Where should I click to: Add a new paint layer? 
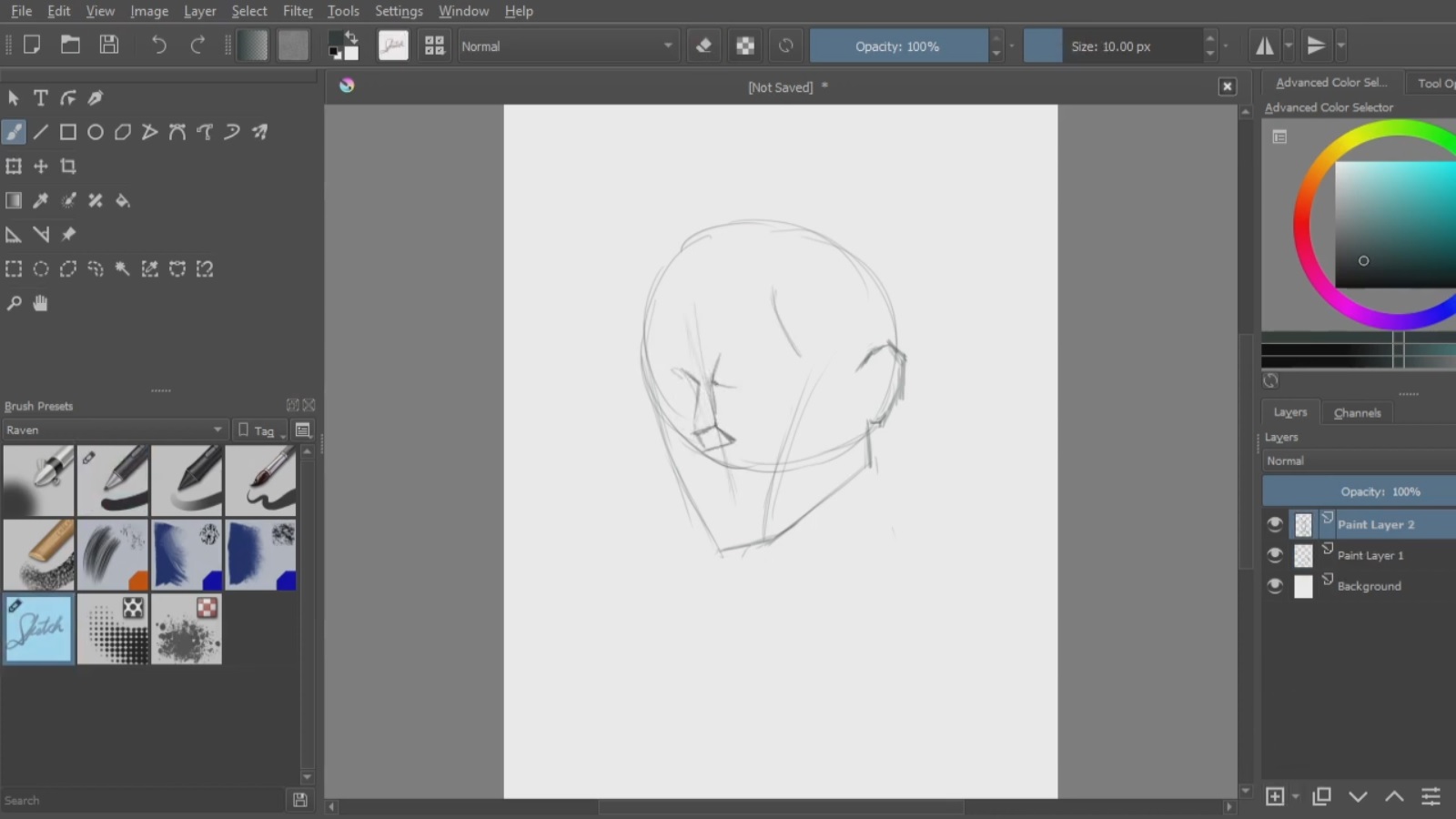tap(1275, 796)
